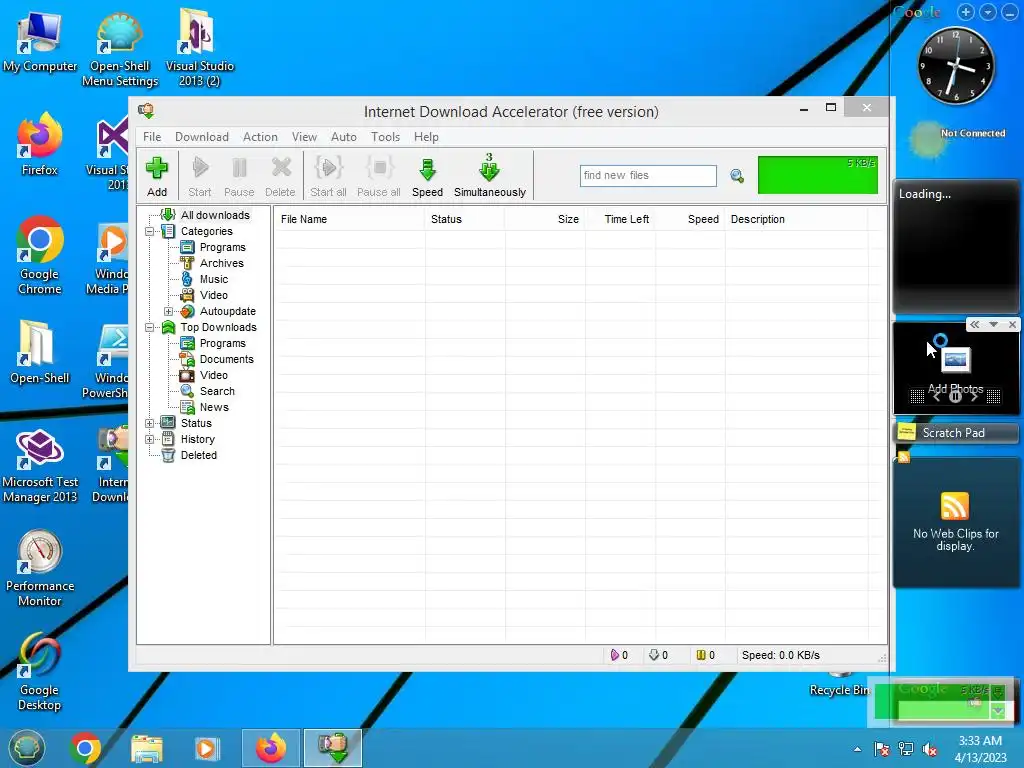
Task: Select Video under Categories
Action: click(214, 295)
